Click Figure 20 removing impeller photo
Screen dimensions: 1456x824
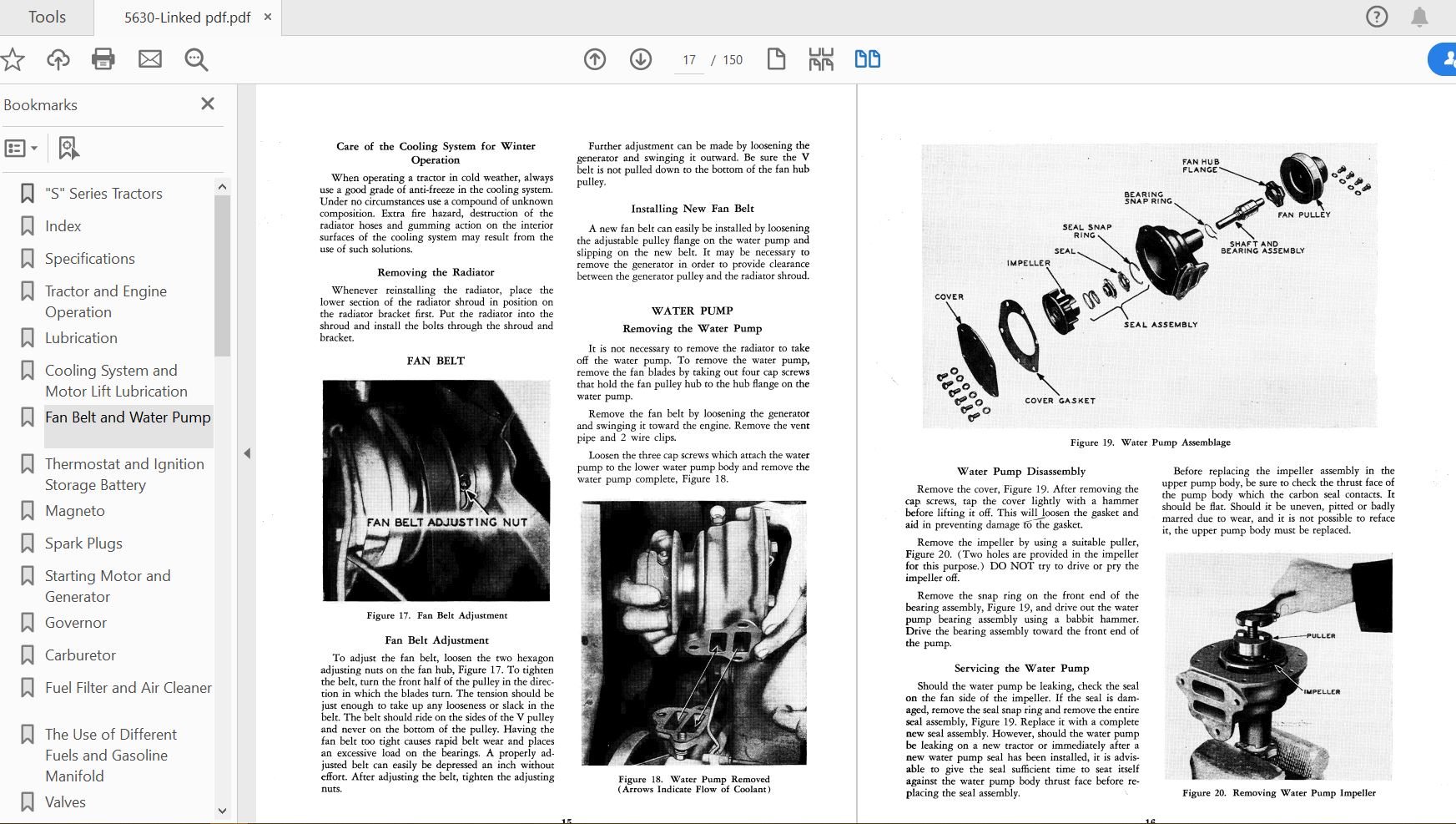tap(1279, 667)
